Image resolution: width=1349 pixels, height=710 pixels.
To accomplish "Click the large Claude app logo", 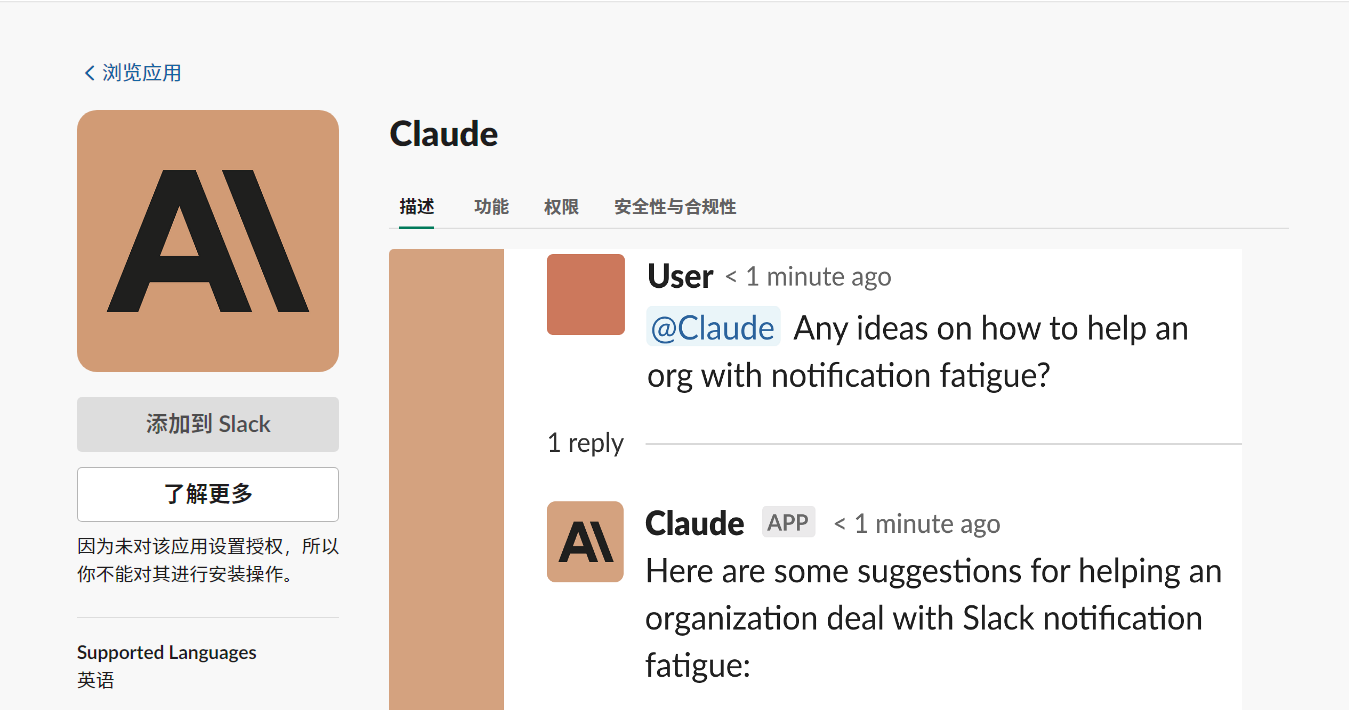I will click(208, 241).
